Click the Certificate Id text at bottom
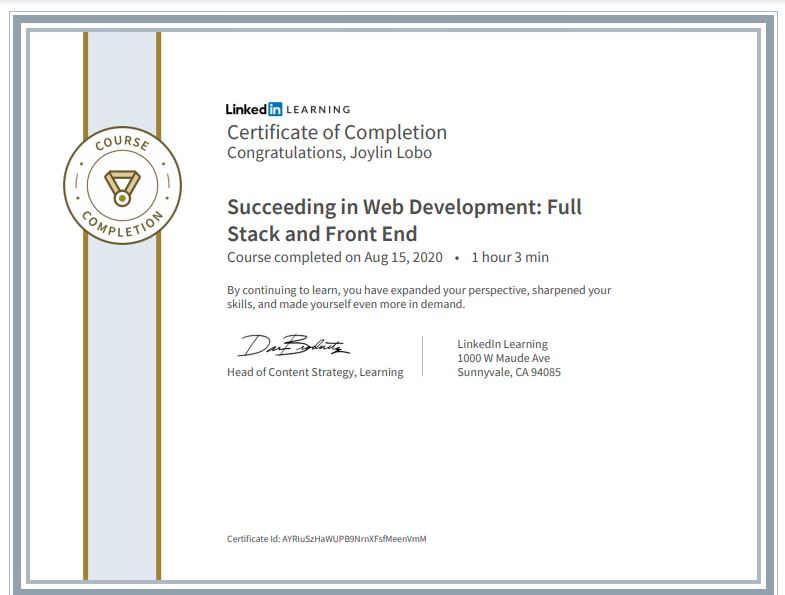 [x=326, y=539]
